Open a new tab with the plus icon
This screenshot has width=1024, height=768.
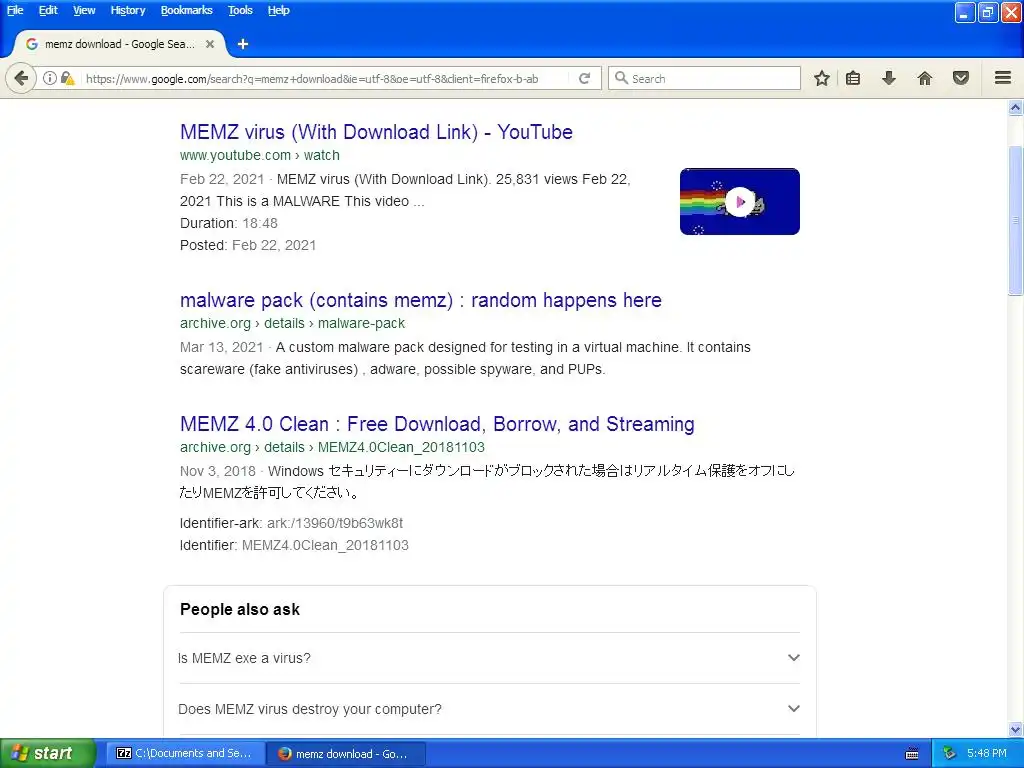243,44
